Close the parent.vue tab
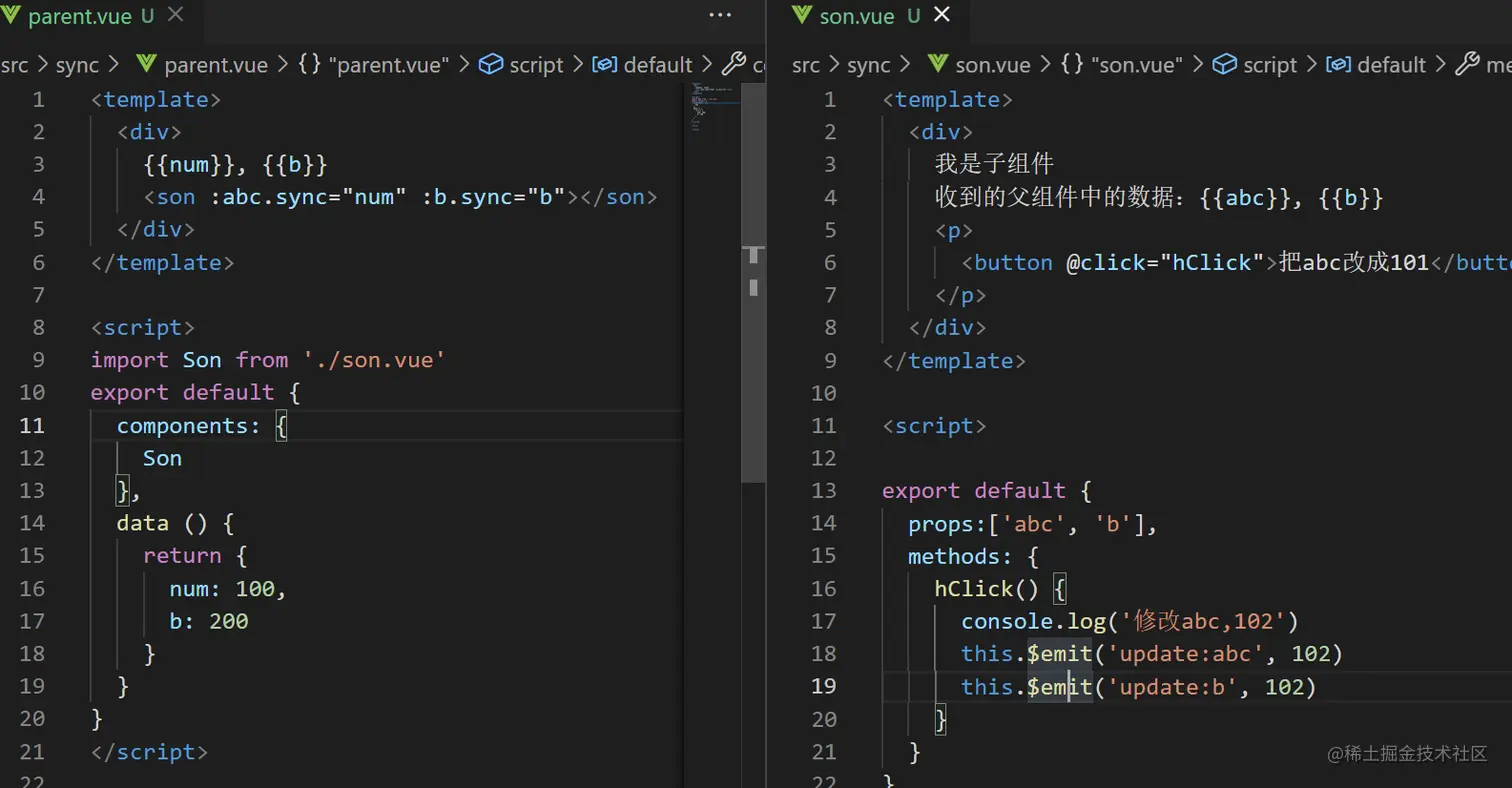 coord(176,16)
